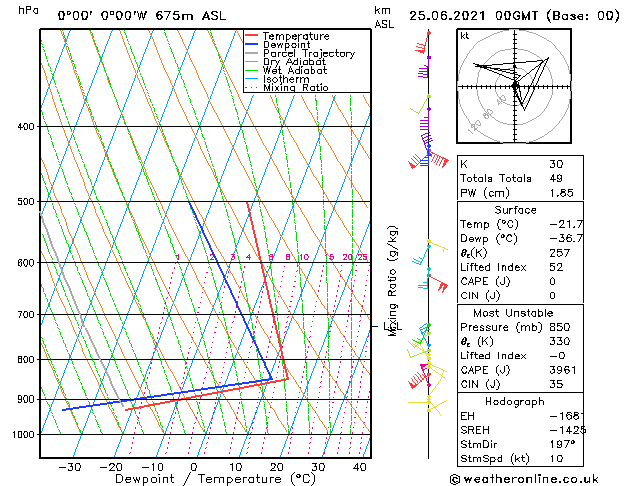Click the PW (cm) value '1.85'
The image size is (629, 486).
pyautogui.click(x=561, y=193)
